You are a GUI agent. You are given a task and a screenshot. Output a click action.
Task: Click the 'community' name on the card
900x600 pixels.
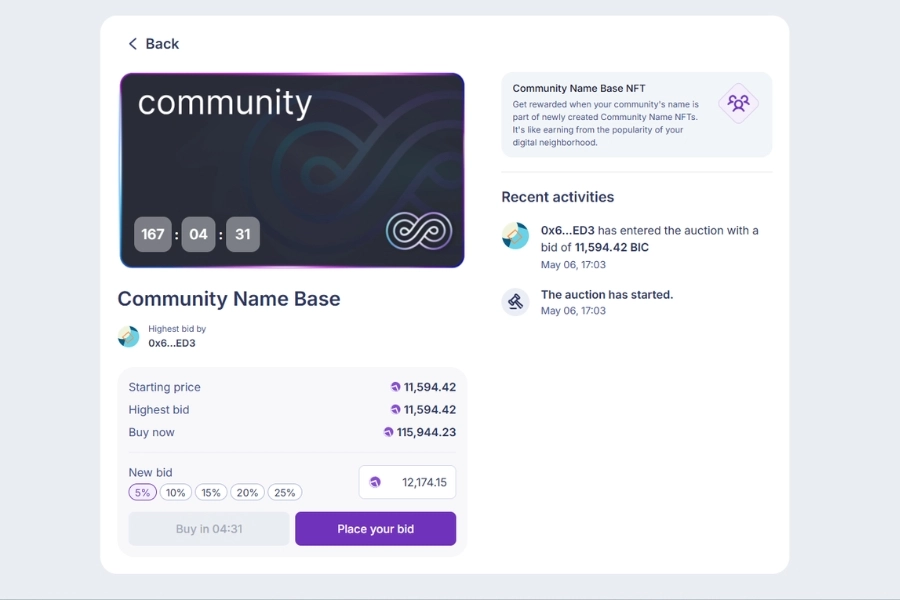pyautogui.click(x=225, y=103)
